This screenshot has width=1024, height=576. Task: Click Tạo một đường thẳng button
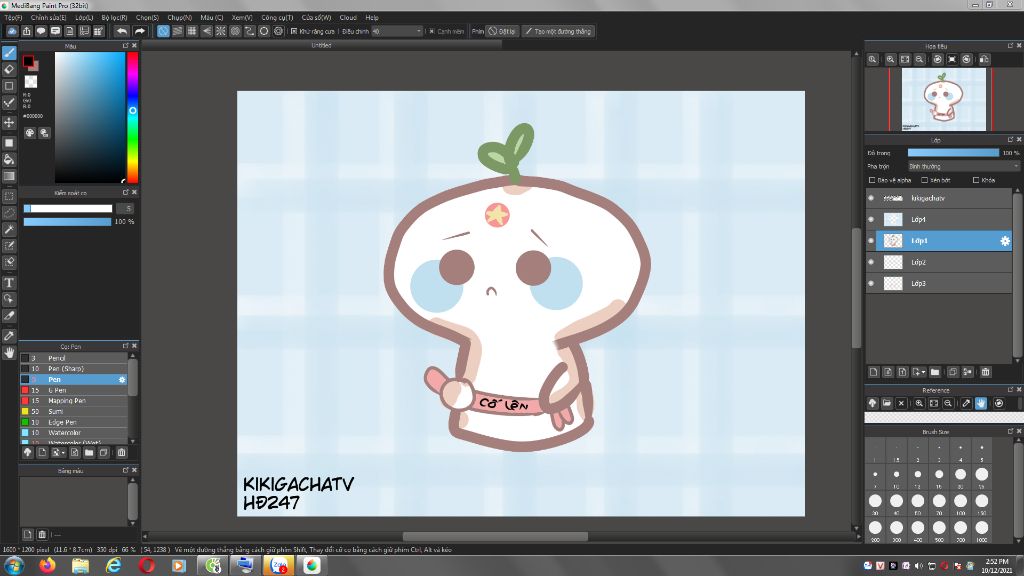pyautogui.click(x=558, y=31)
